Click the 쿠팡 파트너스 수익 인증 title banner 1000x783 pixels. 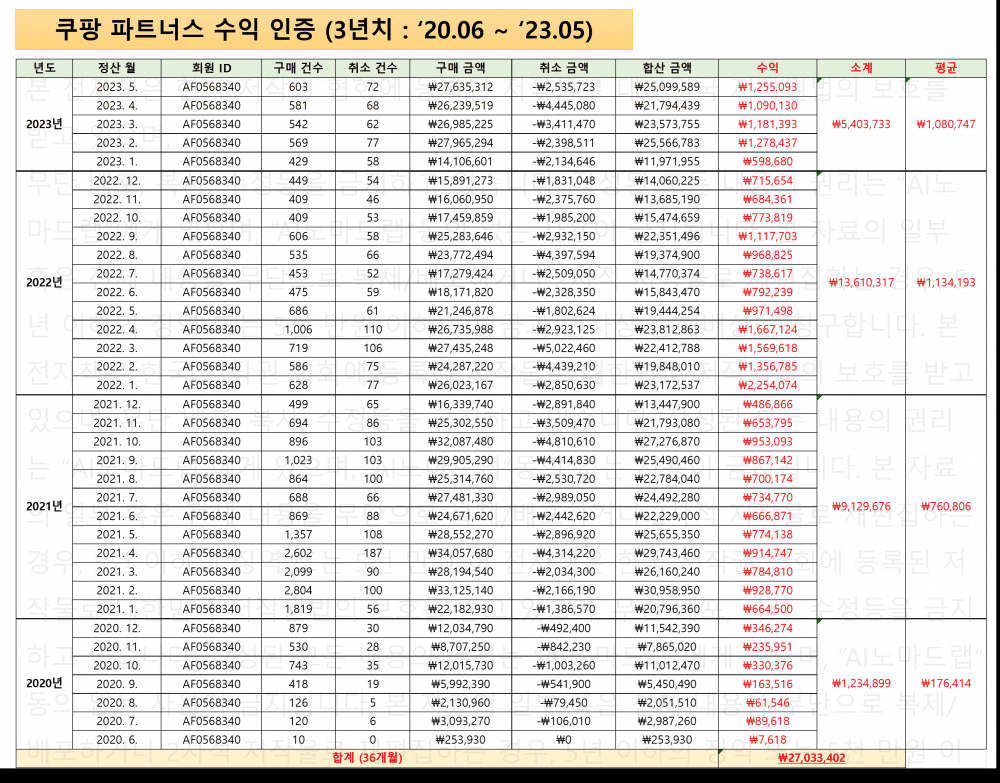pos(324,30)
